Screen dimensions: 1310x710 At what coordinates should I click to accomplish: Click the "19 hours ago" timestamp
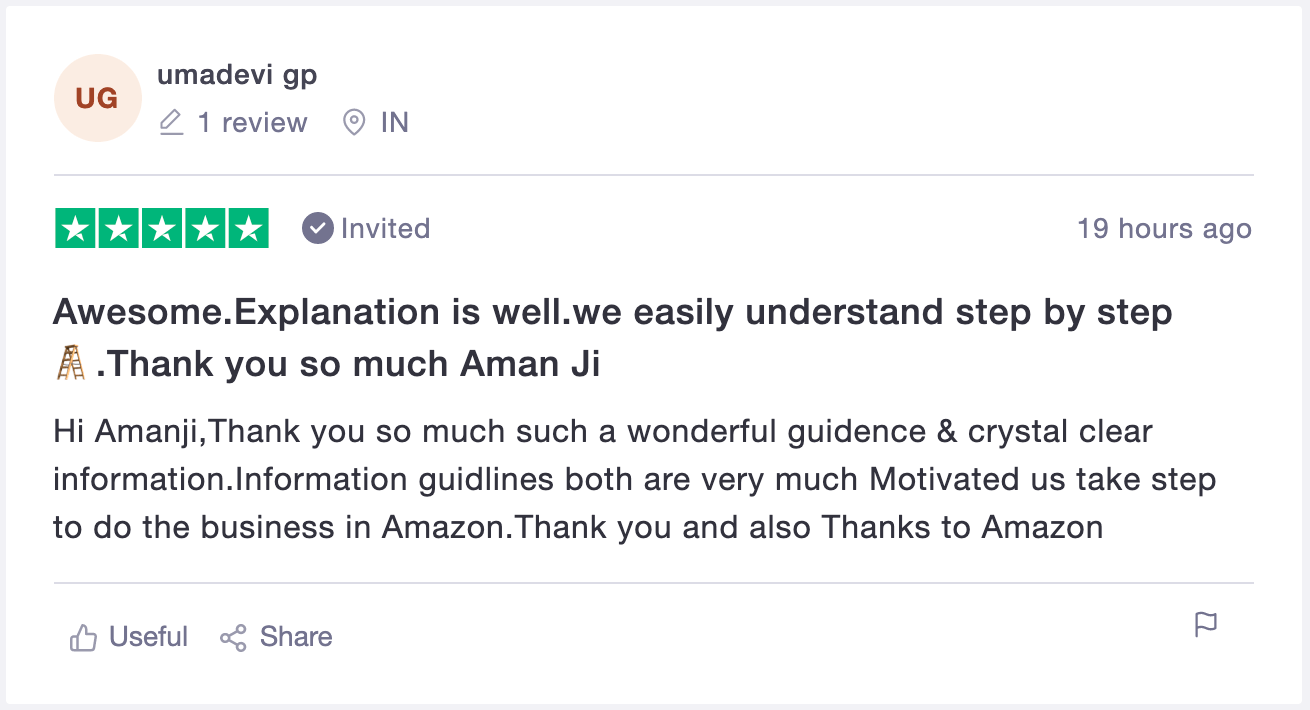tap(1164, 229)
